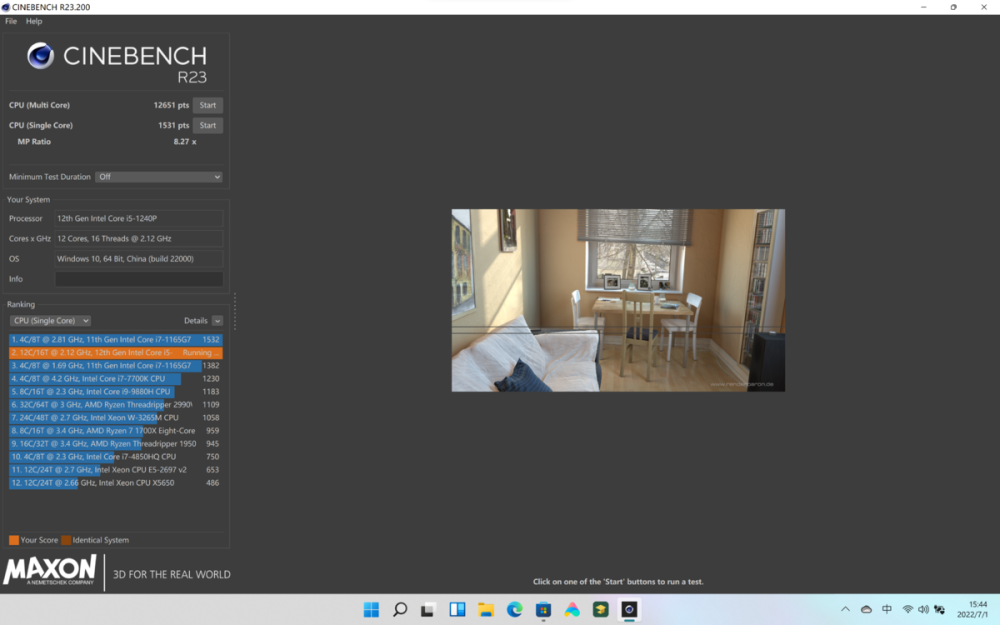Click the MP Ratio value 8.27 x
The width and height of the screenshot is (1000, 625).
coord(185,142)
